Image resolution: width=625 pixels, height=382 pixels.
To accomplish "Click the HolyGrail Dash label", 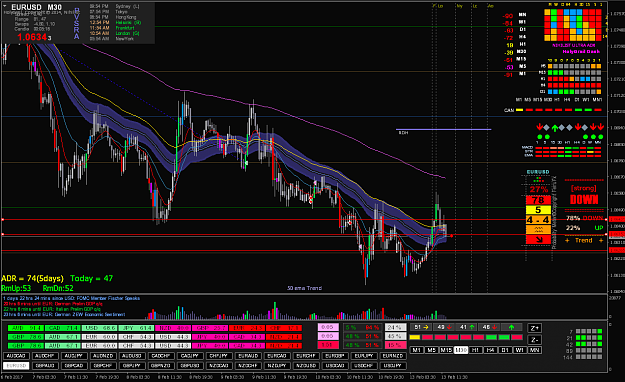I will (581, 51).
